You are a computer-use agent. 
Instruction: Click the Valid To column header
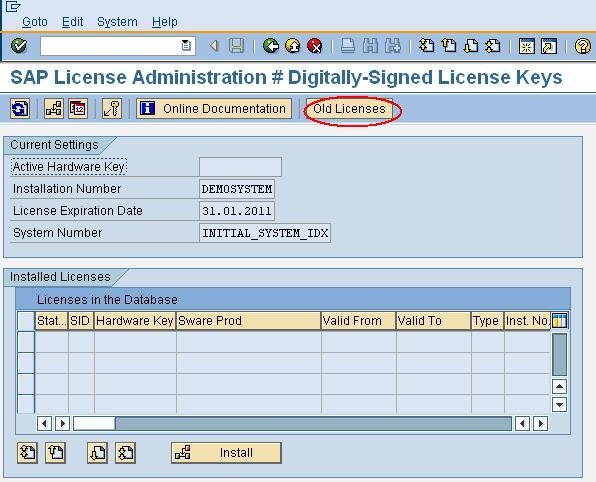click(434, 321)
